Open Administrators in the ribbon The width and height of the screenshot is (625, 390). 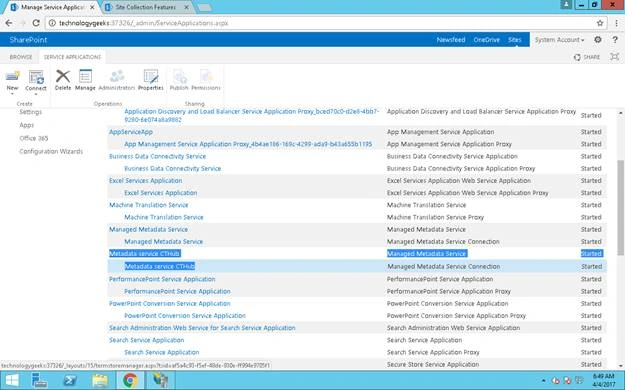click(x=117, y=80)
